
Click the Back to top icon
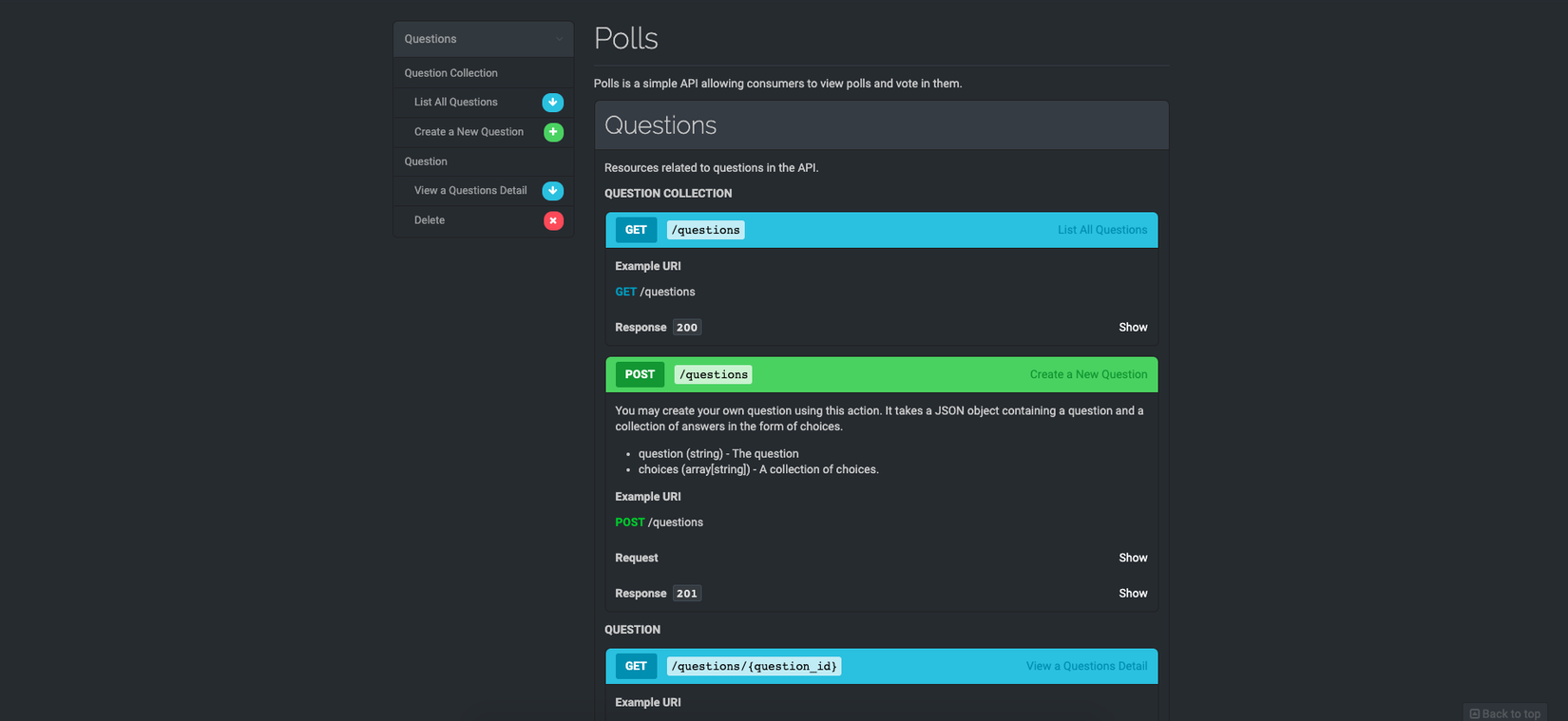tap(1475, 713)
